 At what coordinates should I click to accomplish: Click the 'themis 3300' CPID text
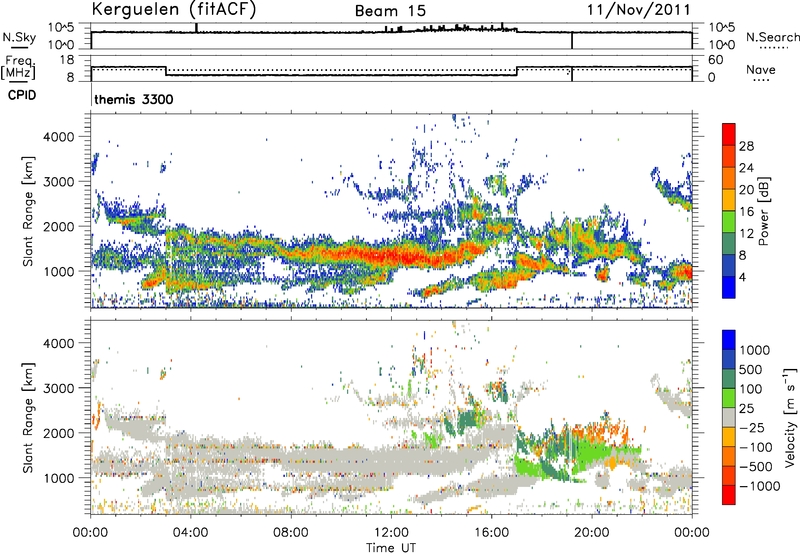134,99
